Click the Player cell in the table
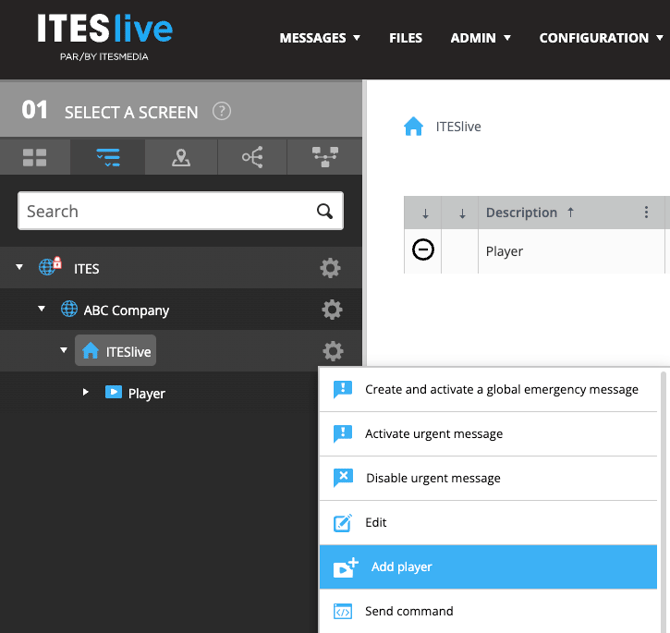 [571, 251]
